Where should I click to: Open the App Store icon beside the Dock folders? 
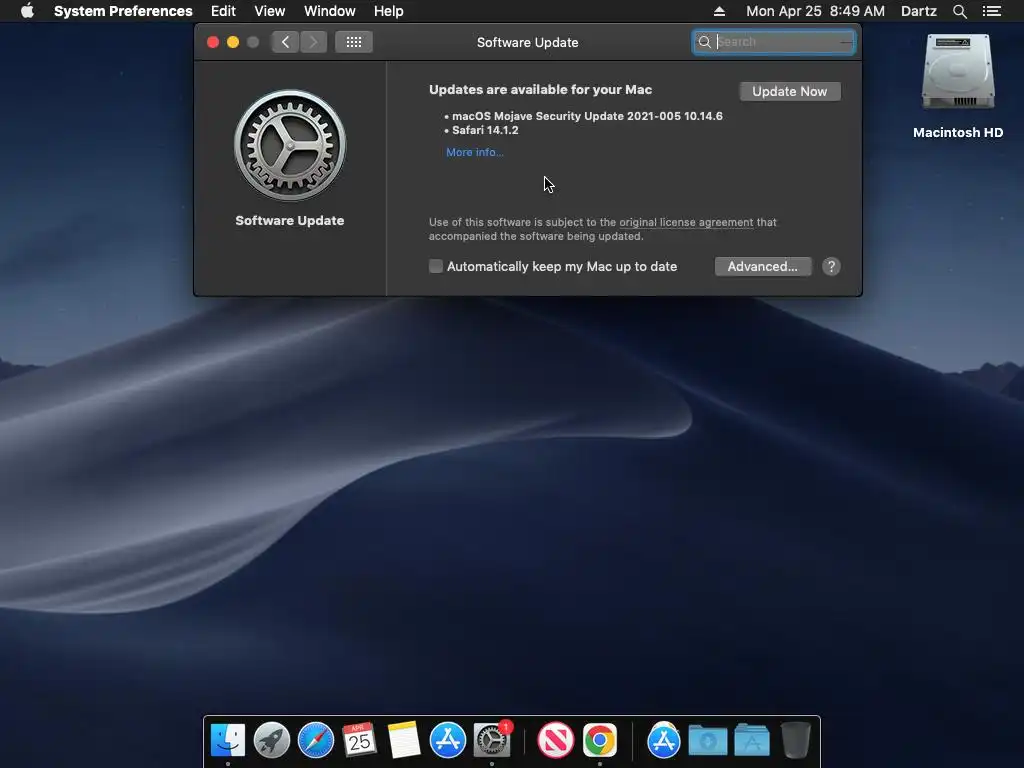pos(664,740)
